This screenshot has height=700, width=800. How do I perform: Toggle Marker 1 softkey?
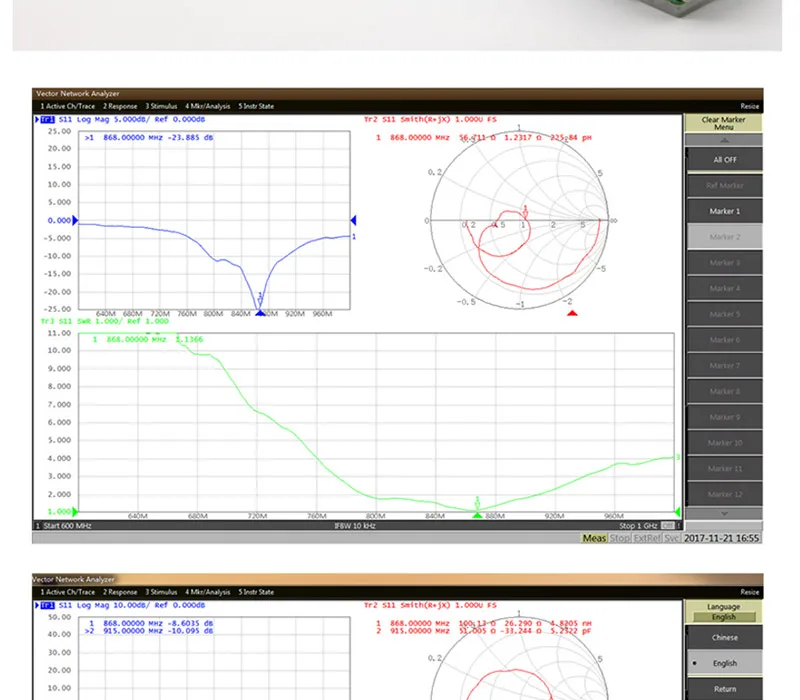point(724,211)
